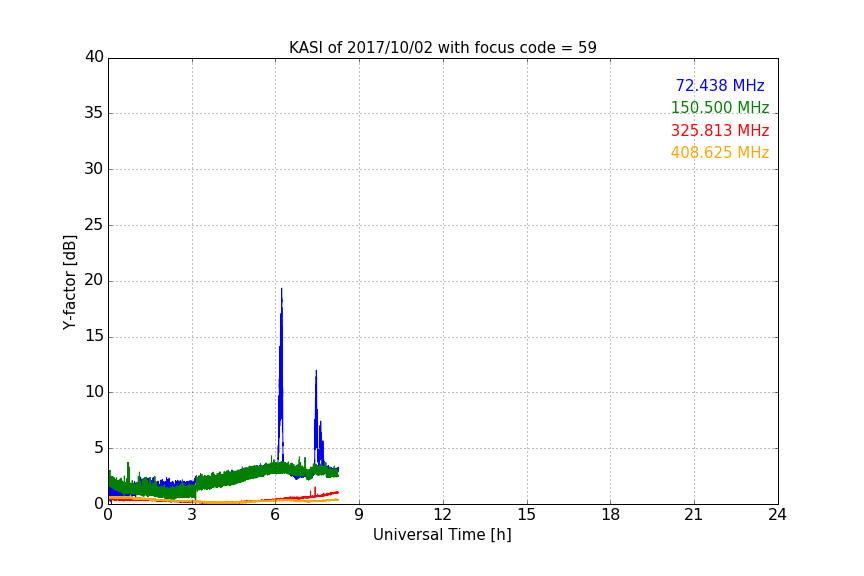Click the plot title 'KASI of 2017/10/02 with focus code = 59'

coord(442,48)
